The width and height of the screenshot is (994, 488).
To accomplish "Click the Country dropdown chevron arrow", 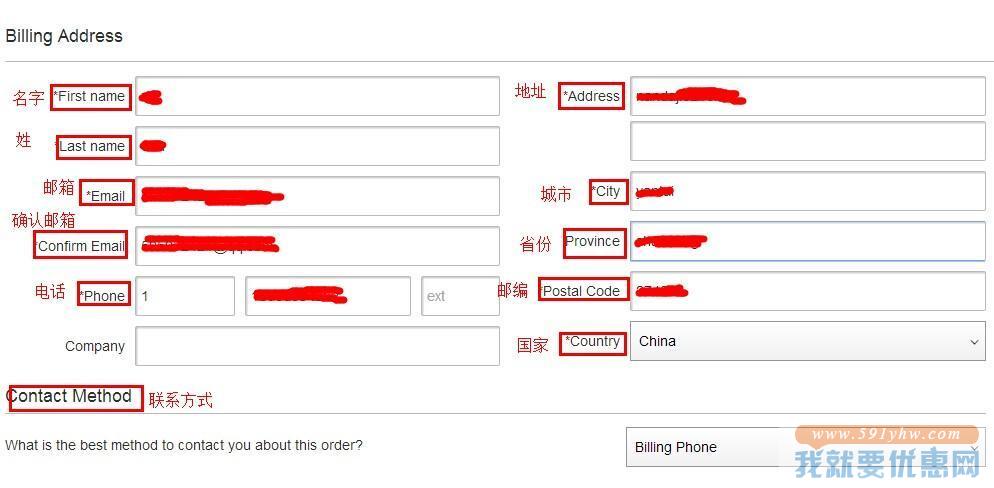I will (974, 342).
